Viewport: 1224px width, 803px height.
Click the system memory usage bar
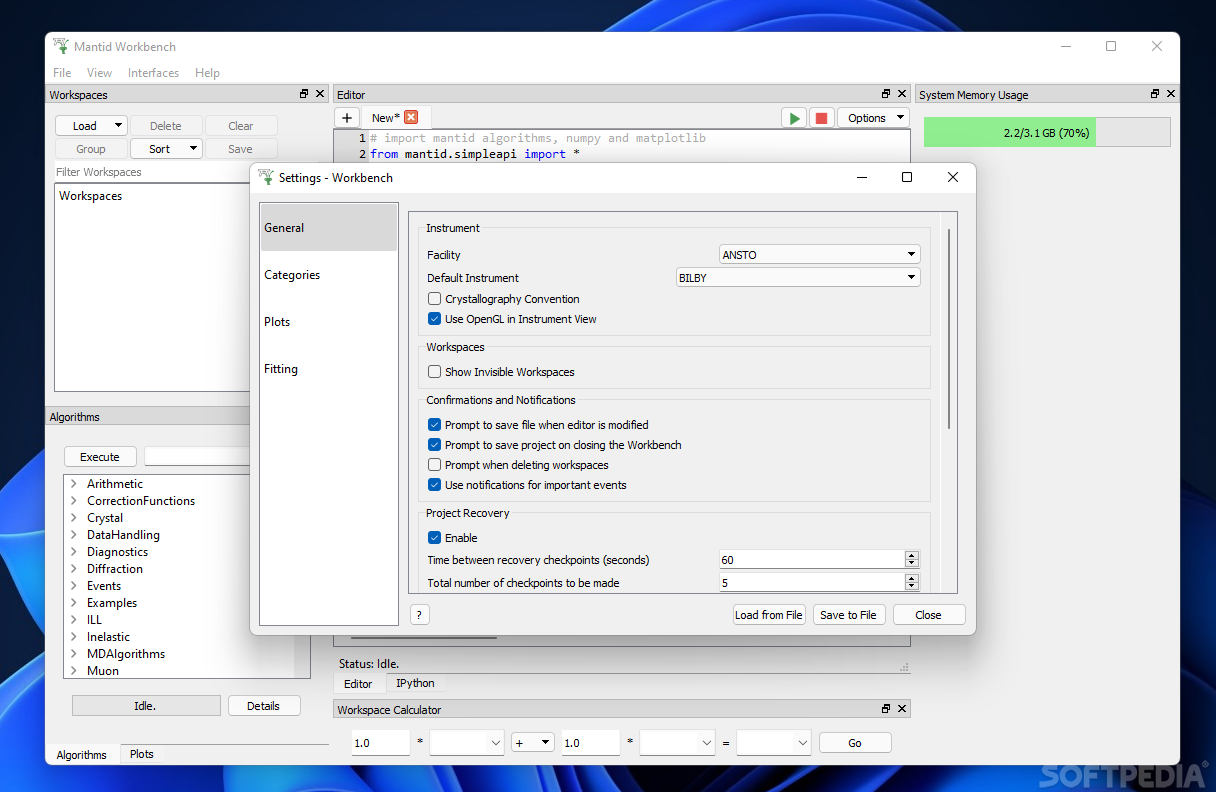click(x=1046, y=132)
